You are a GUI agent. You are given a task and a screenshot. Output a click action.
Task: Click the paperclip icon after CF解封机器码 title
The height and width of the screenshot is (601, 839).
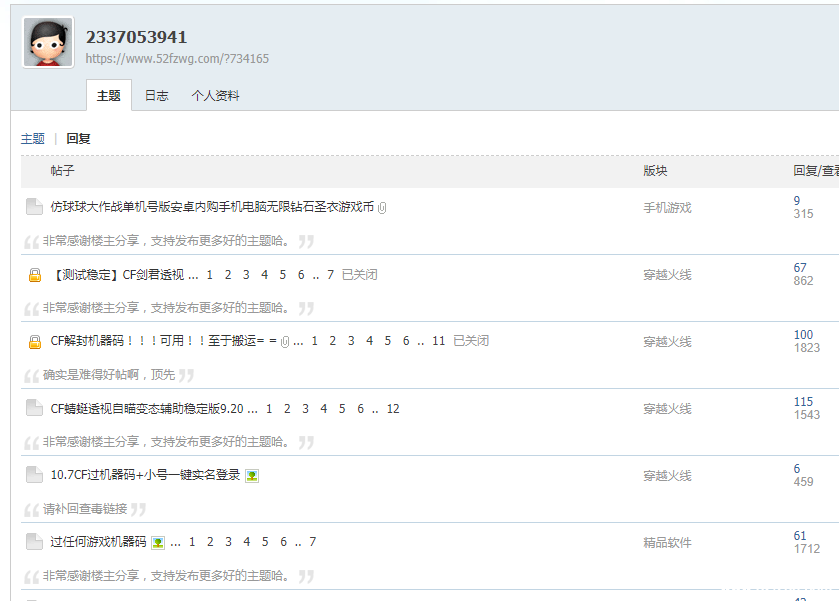point(285,341)
